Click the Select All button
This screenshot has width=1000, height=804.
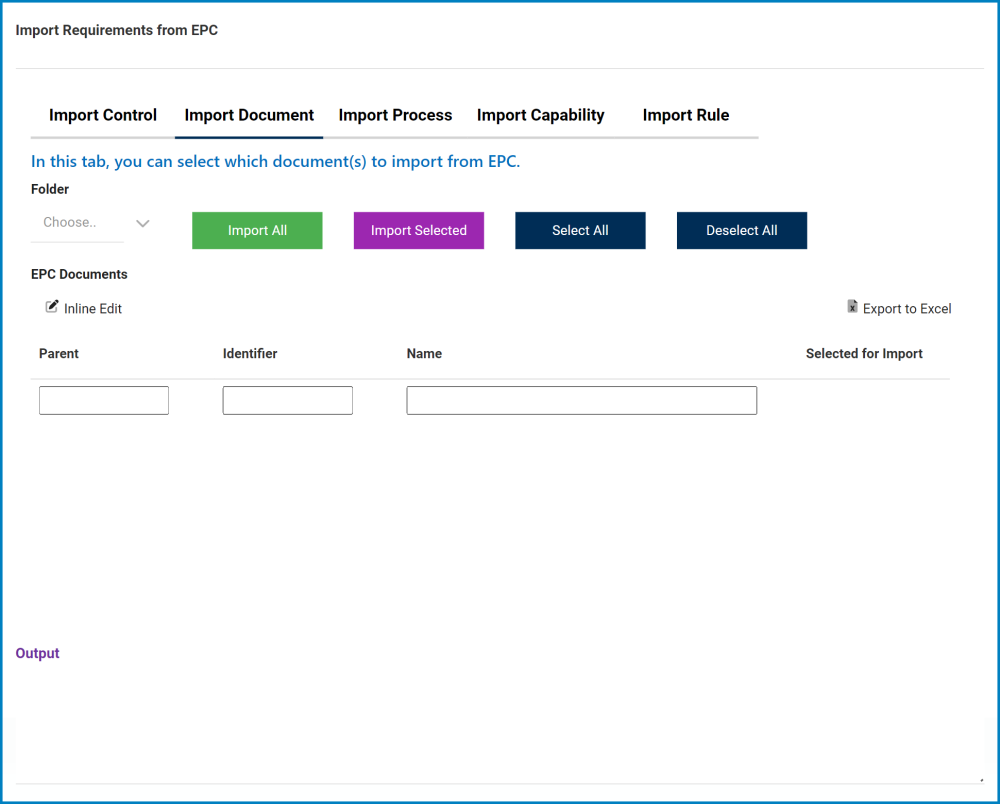point(580,230)
